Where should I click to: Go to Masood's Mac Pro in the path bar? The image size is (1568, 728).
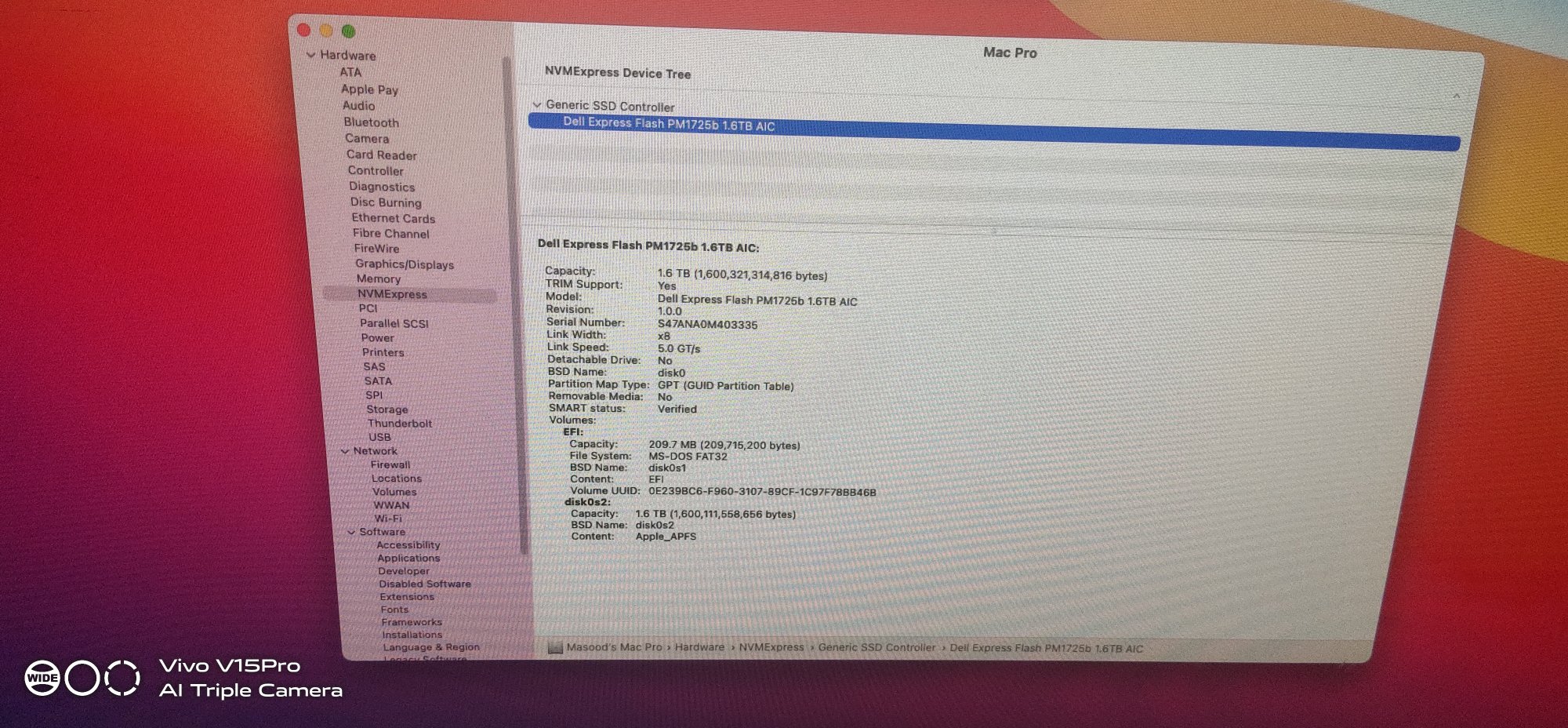coord(614,647)
